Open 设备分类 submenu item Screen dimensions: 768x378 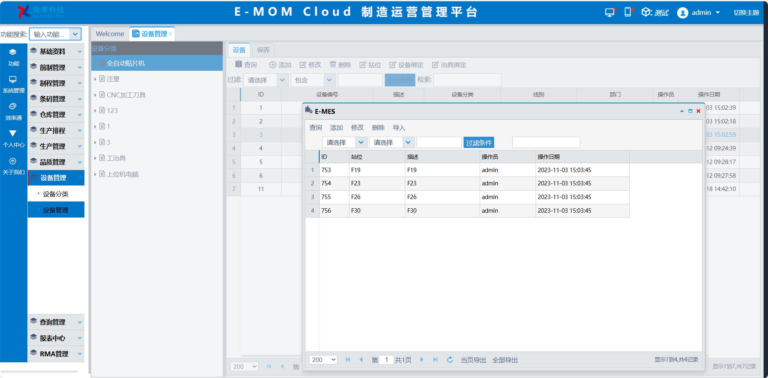click(56, 194)
